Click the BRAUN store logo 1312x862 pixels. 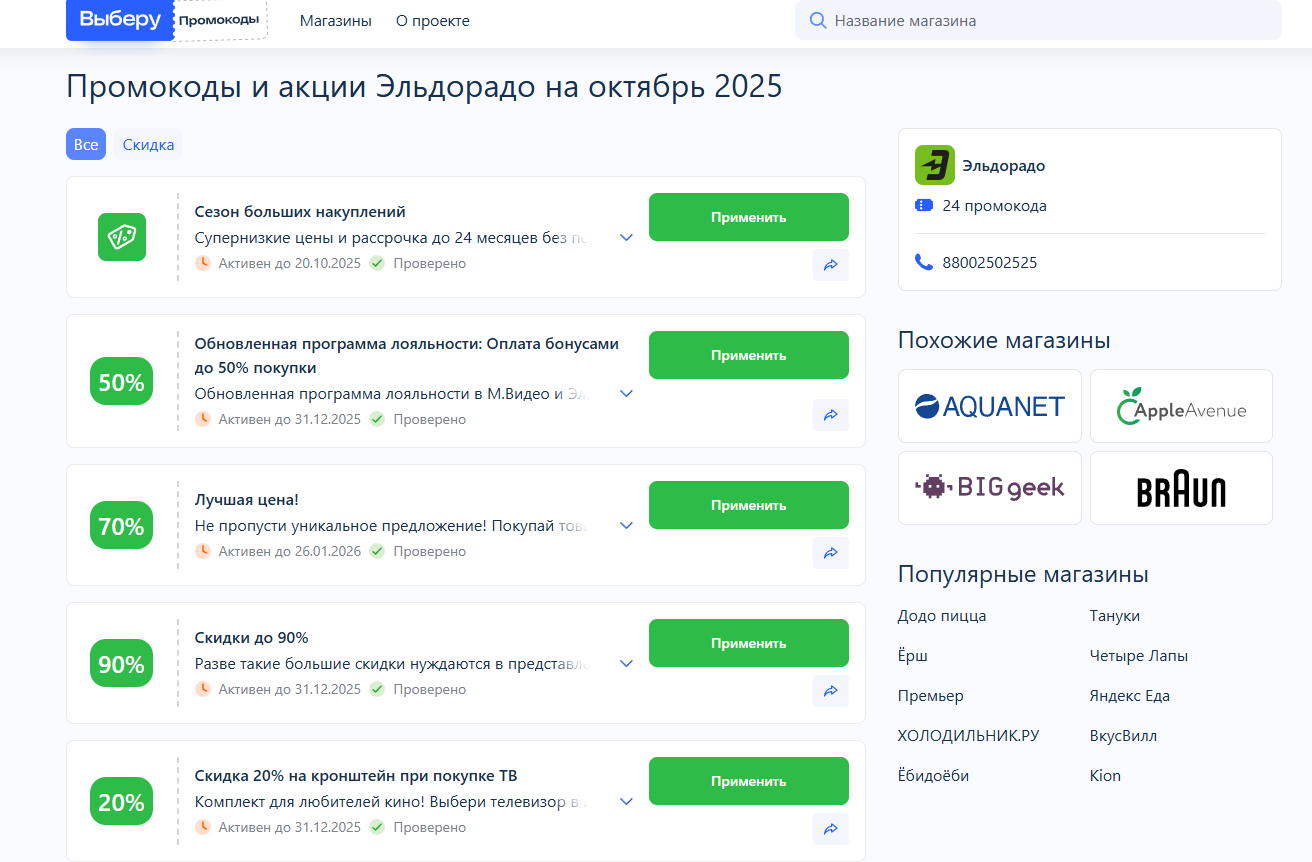pyautogui.click(x=1181, y=488)
